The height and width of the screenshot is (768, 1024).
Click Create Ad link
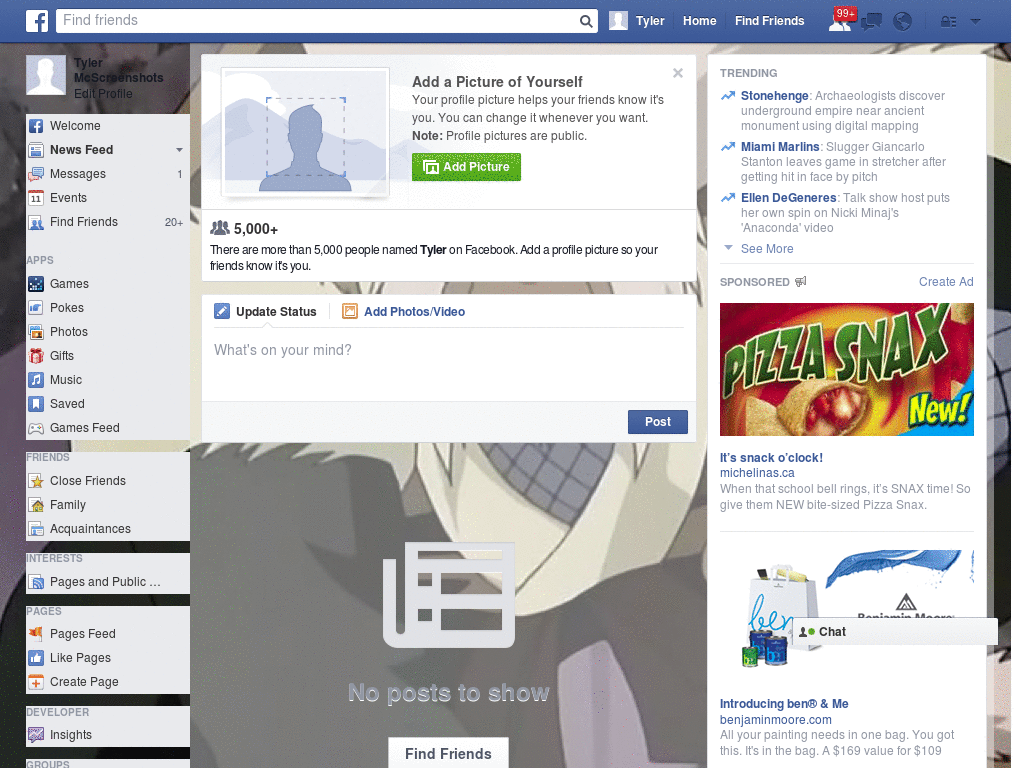click(x=946, y=282)
